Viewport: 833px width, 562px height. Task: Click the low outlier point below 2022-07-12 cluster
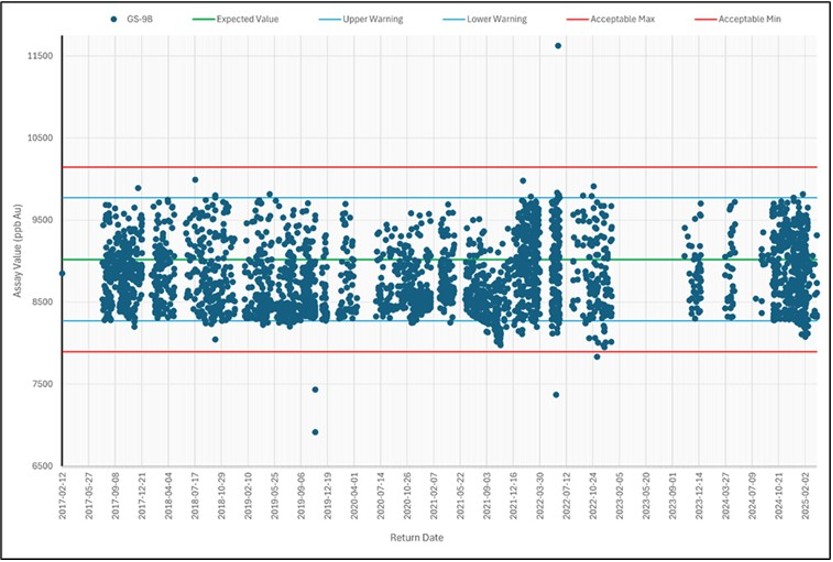tap(556, 394)
